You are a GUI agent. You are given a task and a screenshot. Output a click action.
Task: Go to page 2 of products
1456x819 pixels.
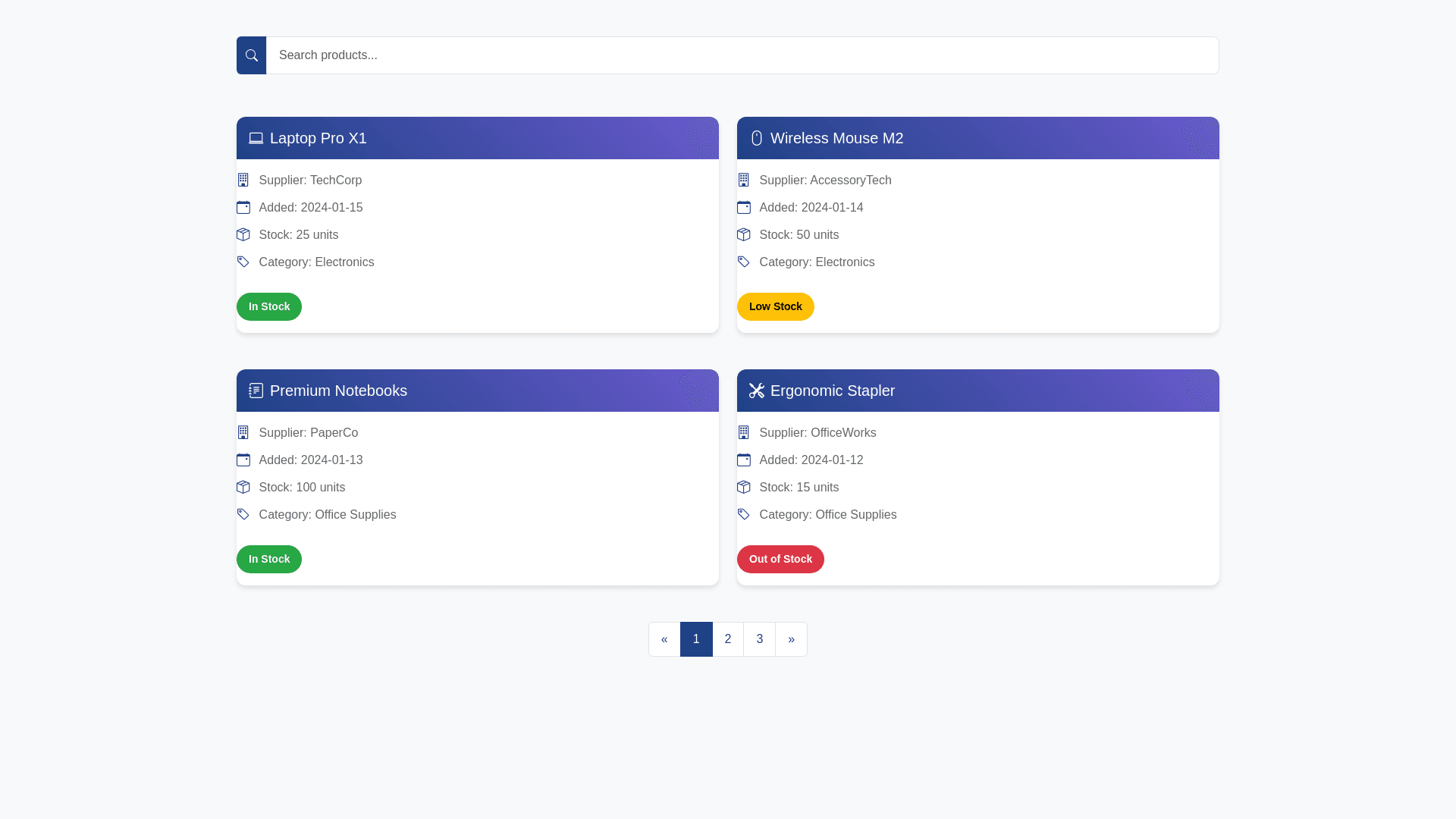727,639
